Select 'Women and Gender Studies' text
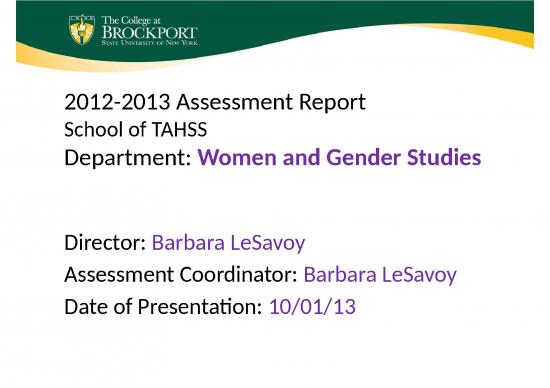 pyautogui.click(x=339, y=157)
